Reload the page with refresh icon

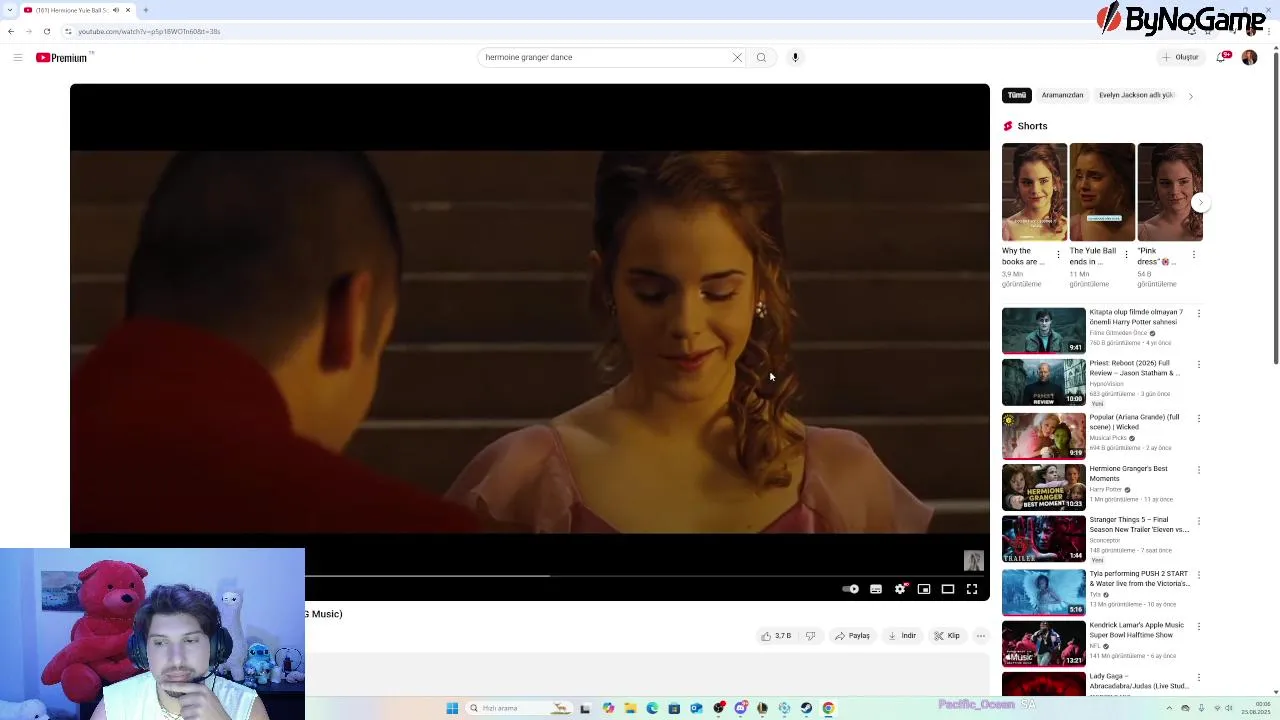[46, 31]
